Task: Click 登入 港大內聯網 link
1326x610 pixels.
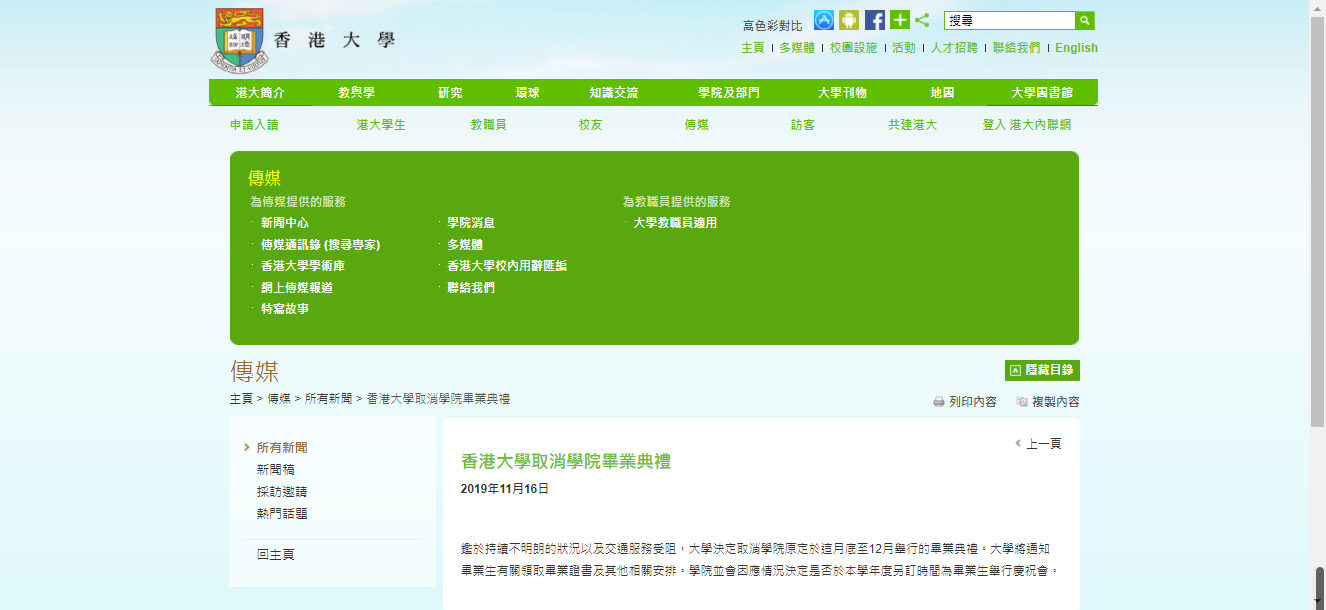Action: [1027, 125]
